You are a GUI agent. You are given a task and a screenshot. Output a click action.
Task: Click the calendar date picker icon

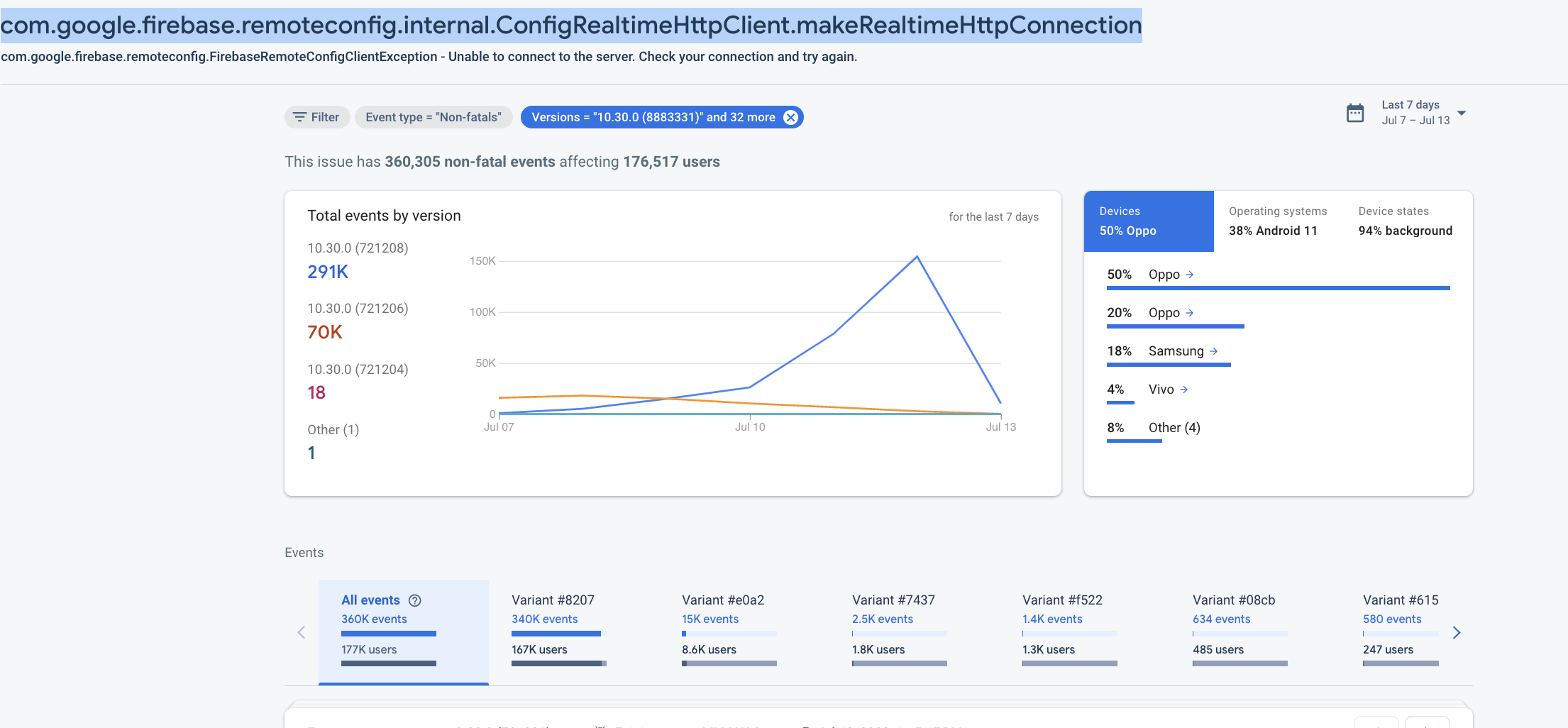[1356, 113]
